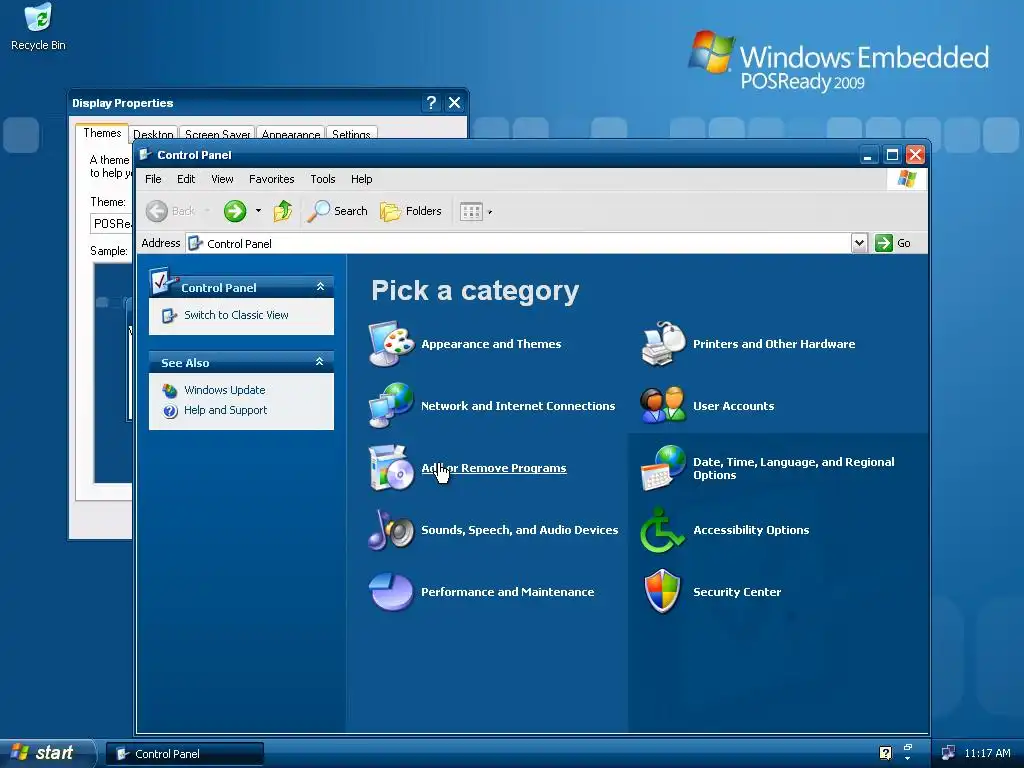Viewport: 1024px width, 768px height.
Task: Click the Control Panel taskbar button
Action: pyautogui.click(x=185, y=754)
